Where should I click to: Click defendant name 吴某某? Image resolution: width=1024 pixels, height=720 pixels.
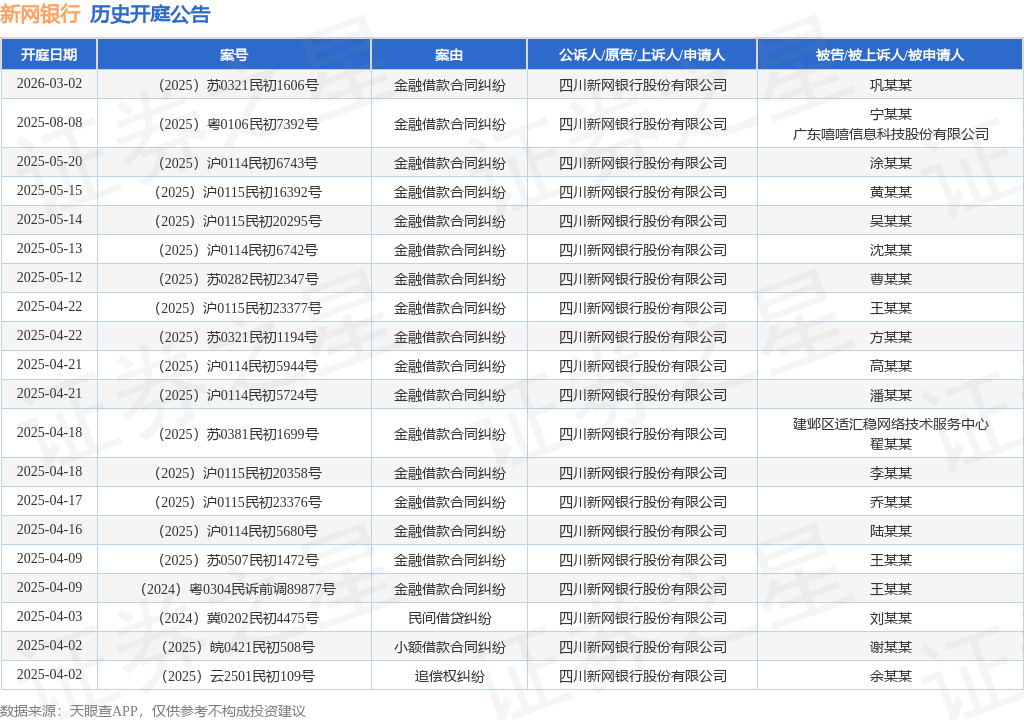(890, 221)
